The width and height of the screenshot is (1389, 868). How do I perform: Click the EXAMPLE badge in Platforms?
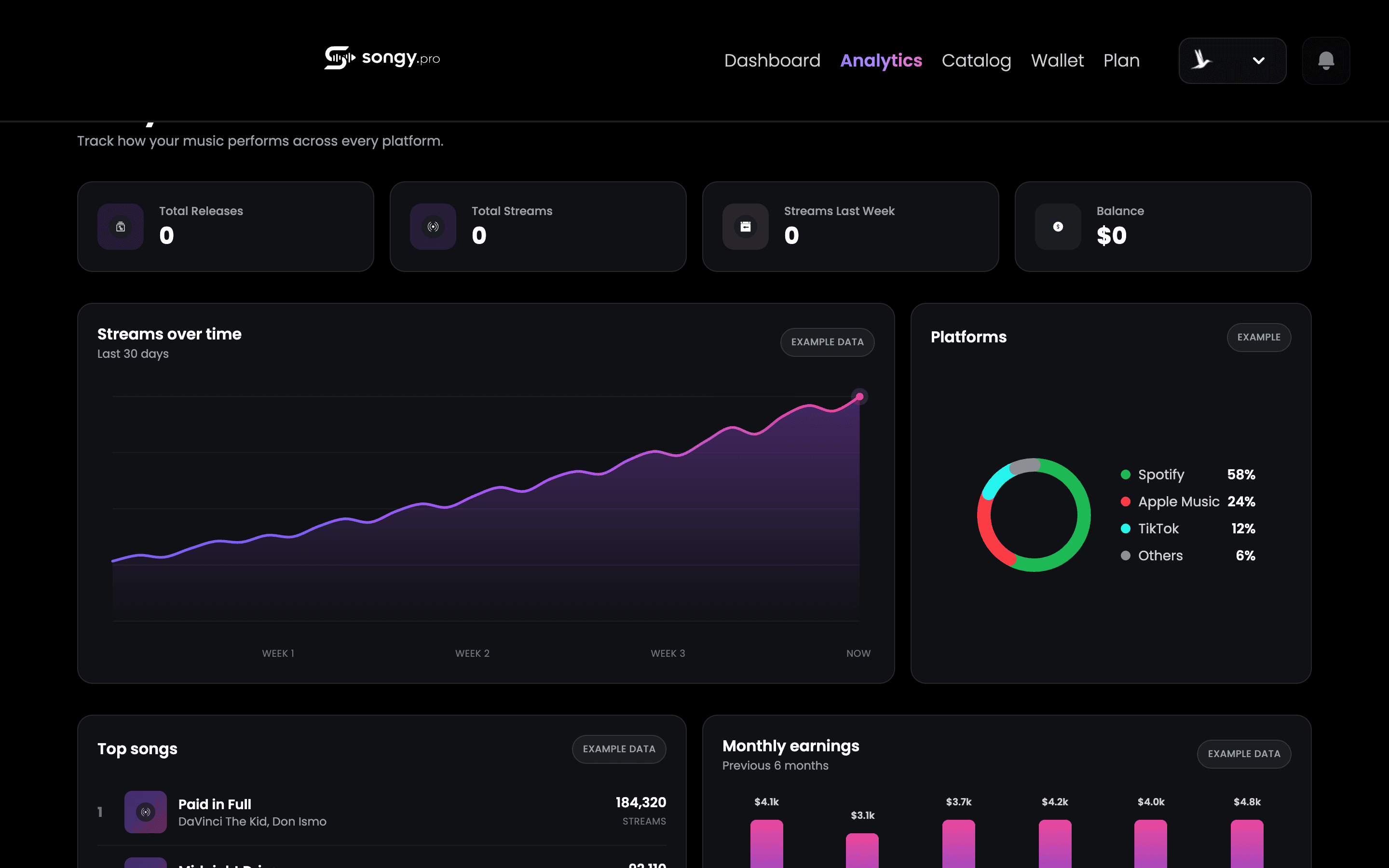pyautogui.click(x=1259, y=337)
